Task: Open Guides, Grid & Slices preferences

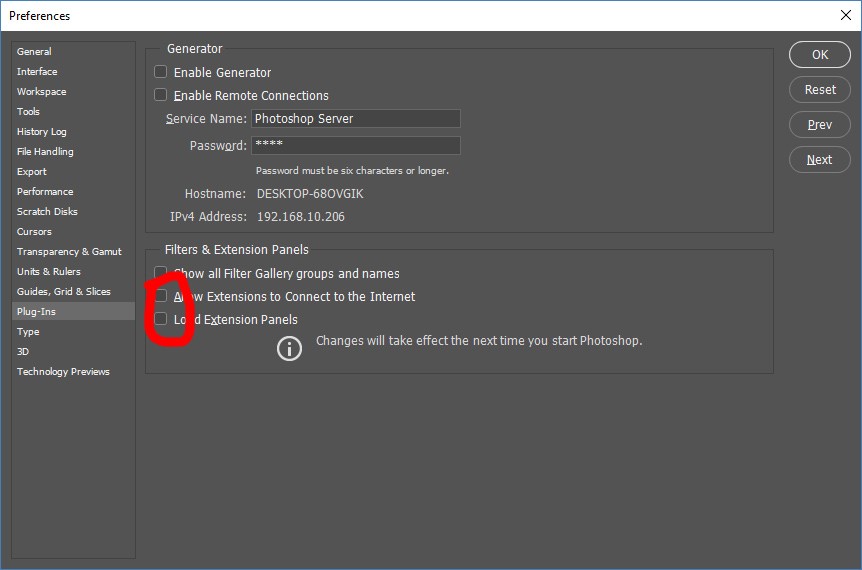Action: tap(64, 291)
